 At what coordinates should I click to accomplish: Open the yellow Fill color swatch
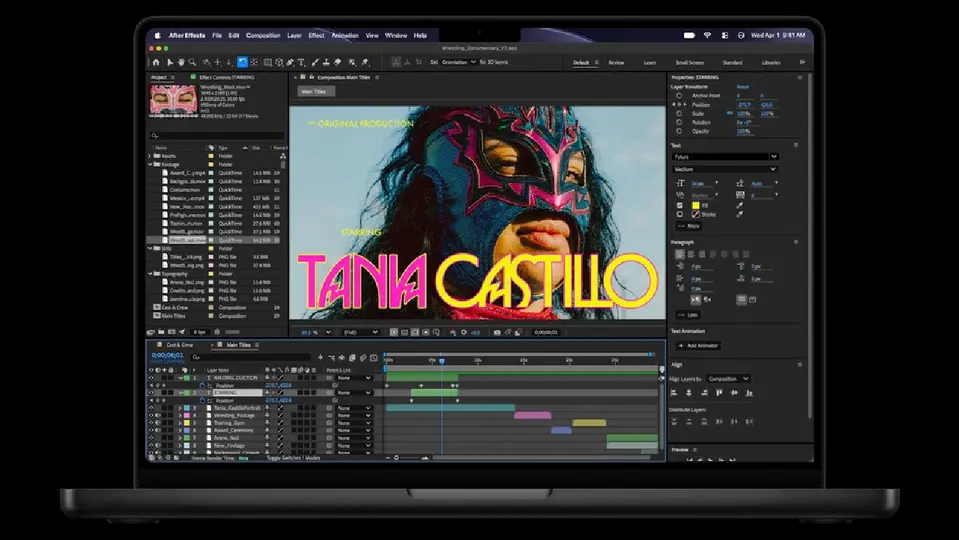[695, 205]
